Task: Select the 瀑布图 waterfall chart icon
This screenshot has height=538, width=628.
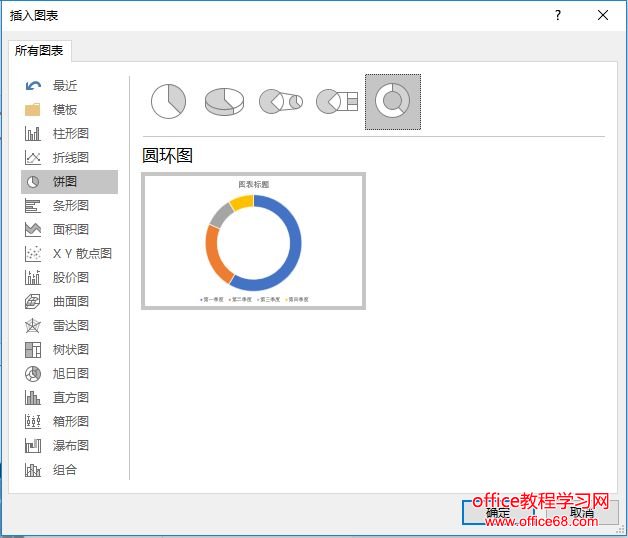Action: [32, 445]
